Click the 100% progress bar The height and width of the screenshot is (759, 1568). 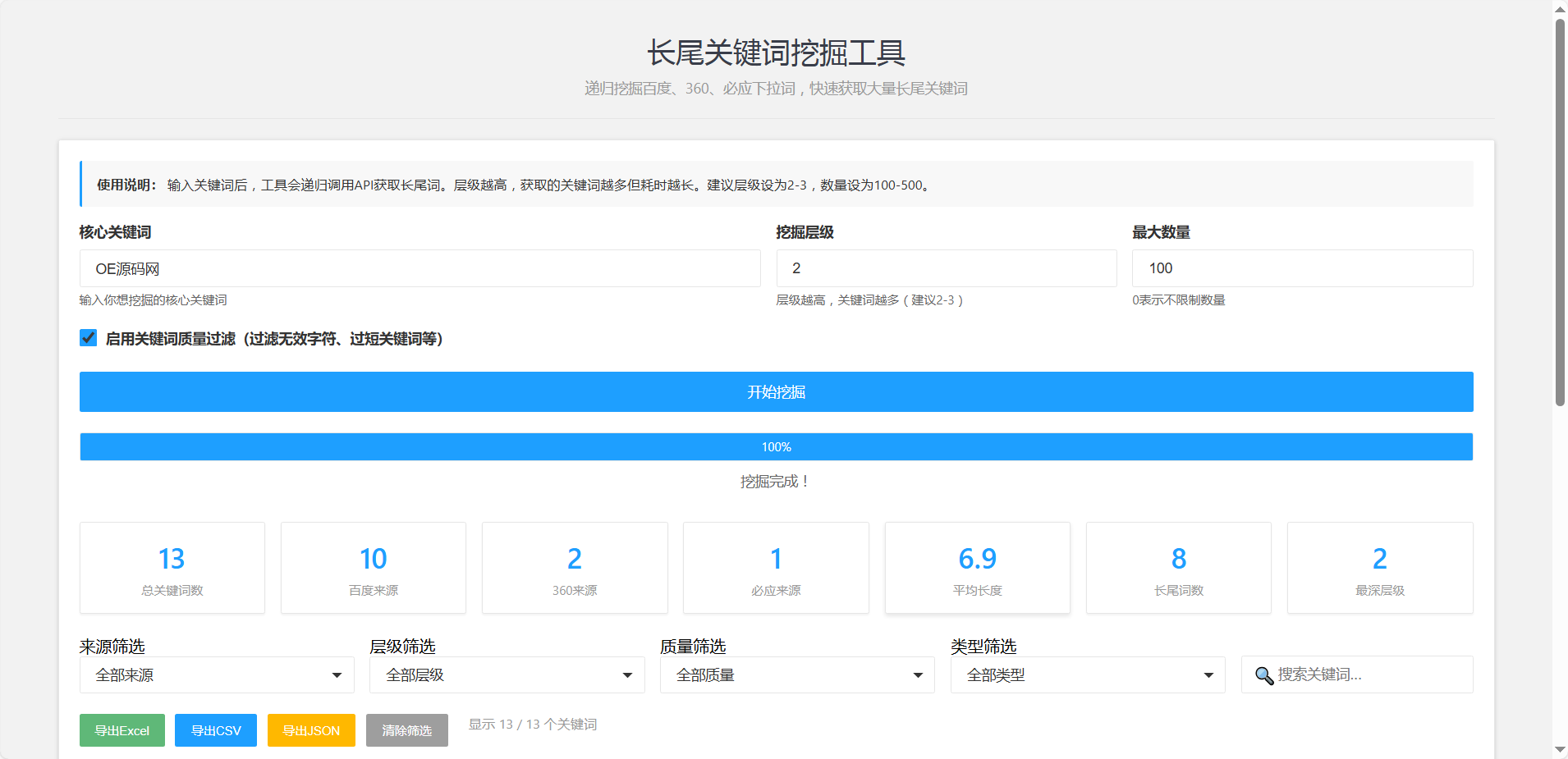tap(776, 447)
